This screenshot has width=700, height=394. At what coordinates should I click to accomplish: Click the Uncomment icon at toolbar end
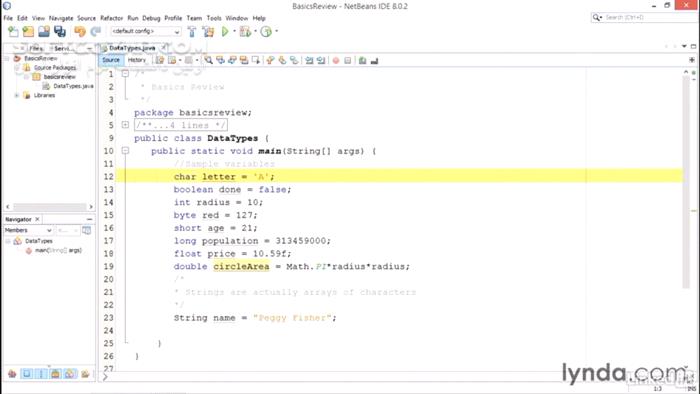[x=375, y=60]
